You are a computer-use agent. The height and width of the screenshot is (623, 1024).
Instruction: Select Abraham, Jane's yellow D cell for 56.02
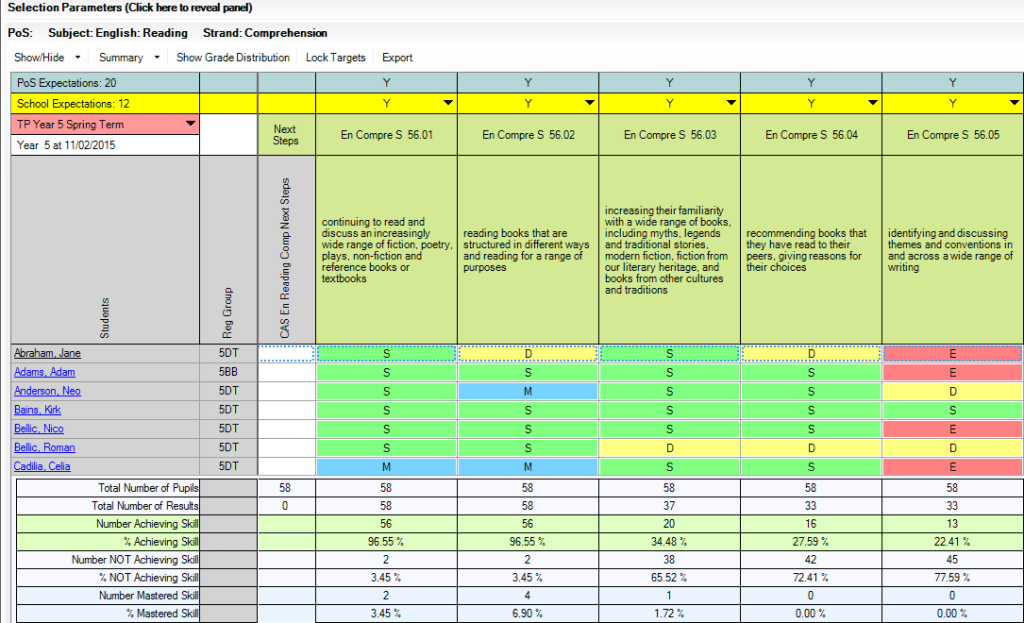click(x=528, y=353)
